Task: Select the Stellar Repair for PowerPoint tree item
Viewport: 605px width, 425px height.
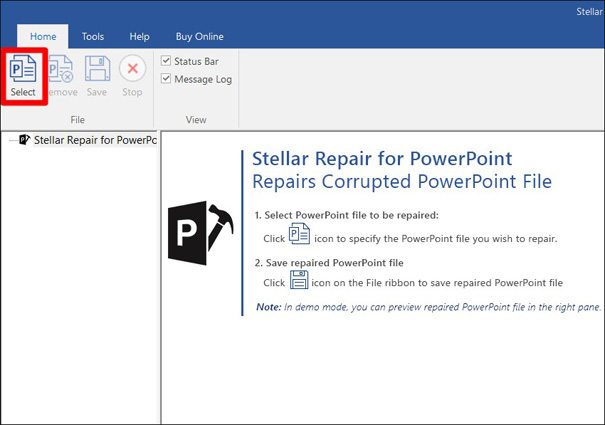Action: click(x=95, y=140)
